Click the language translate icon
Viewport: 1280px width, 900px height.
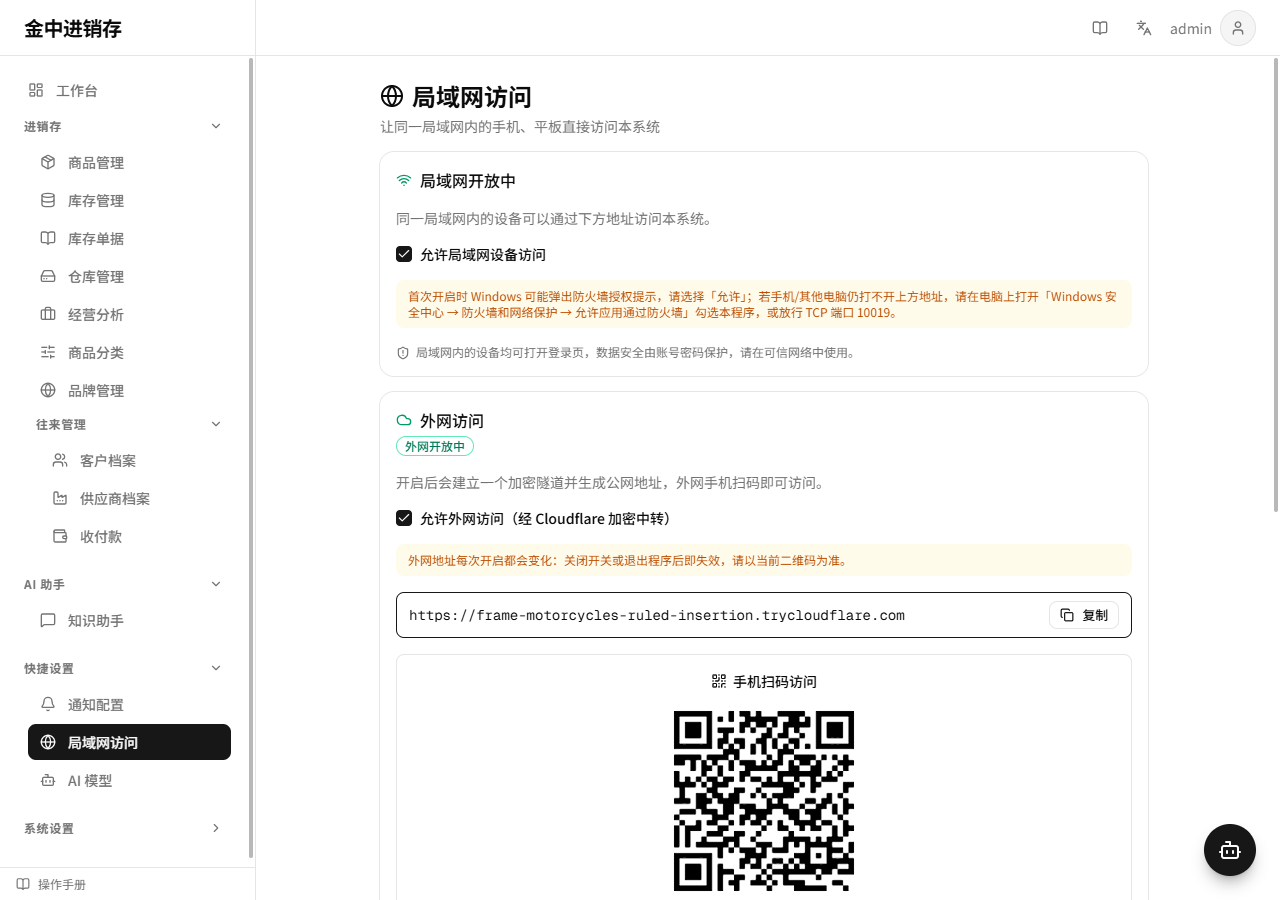click(x=1144, y=28)
